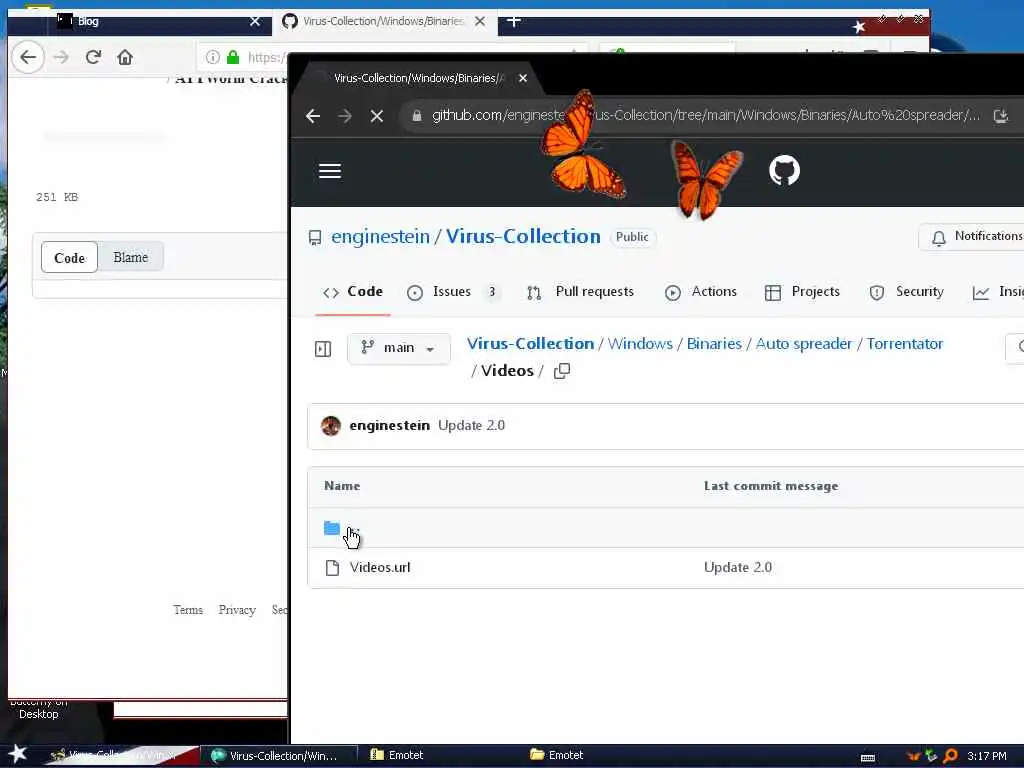Click the 3:17 PM taskbar clock

coord(987,756)
